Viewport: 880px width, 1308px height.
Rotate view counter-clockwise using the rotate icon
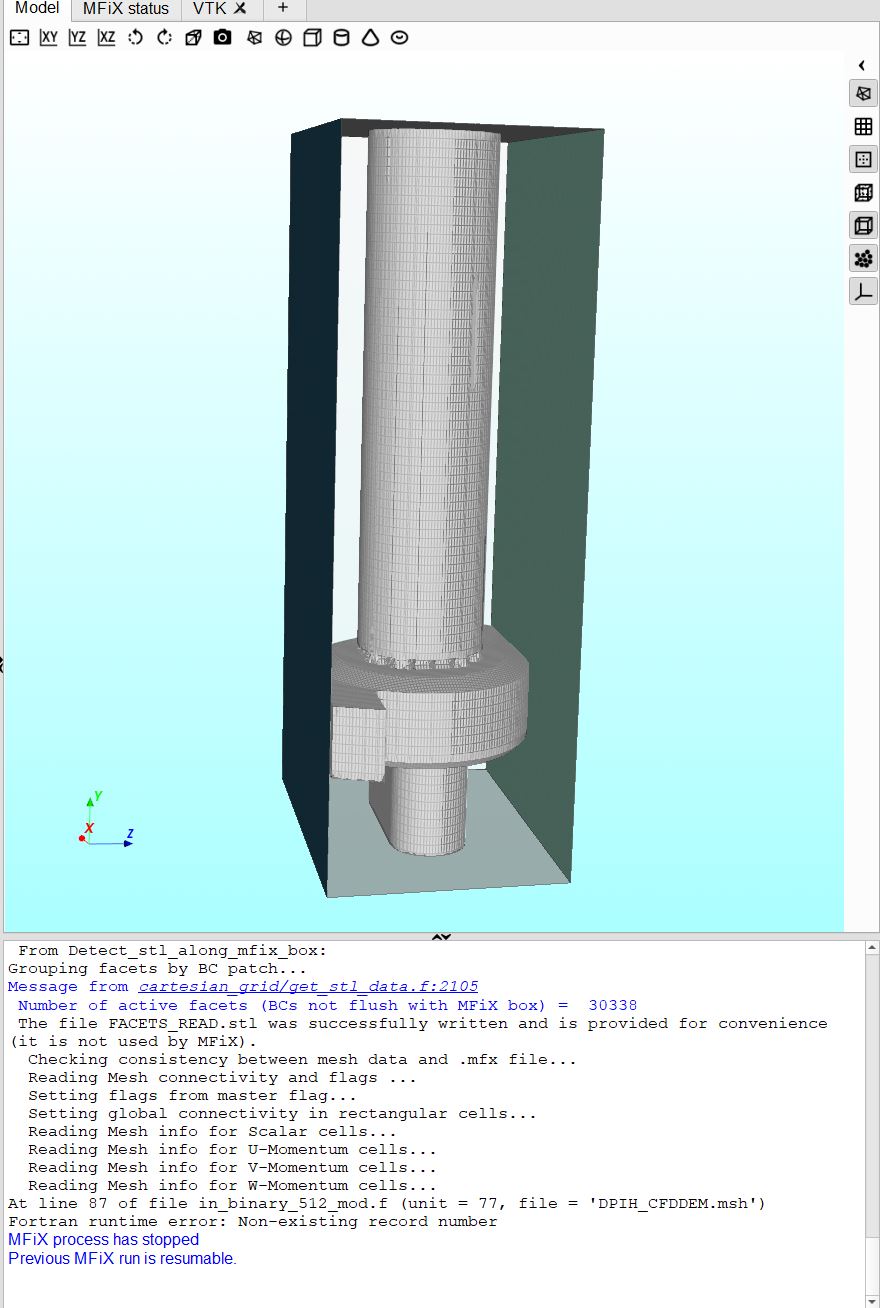click(x=136, y=38)
